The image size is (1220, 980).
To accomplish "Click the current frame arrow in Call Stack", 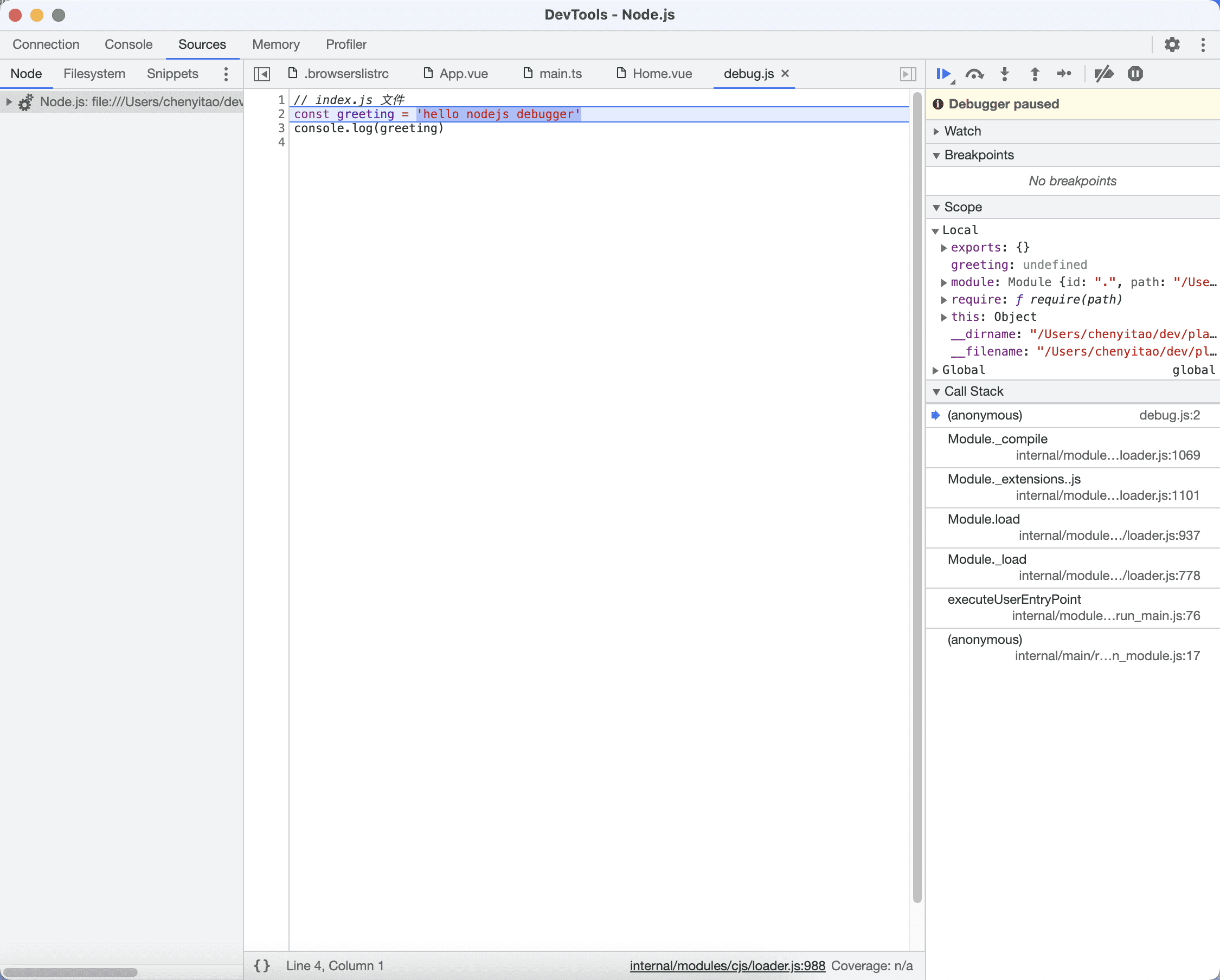I will click(936, 415).
